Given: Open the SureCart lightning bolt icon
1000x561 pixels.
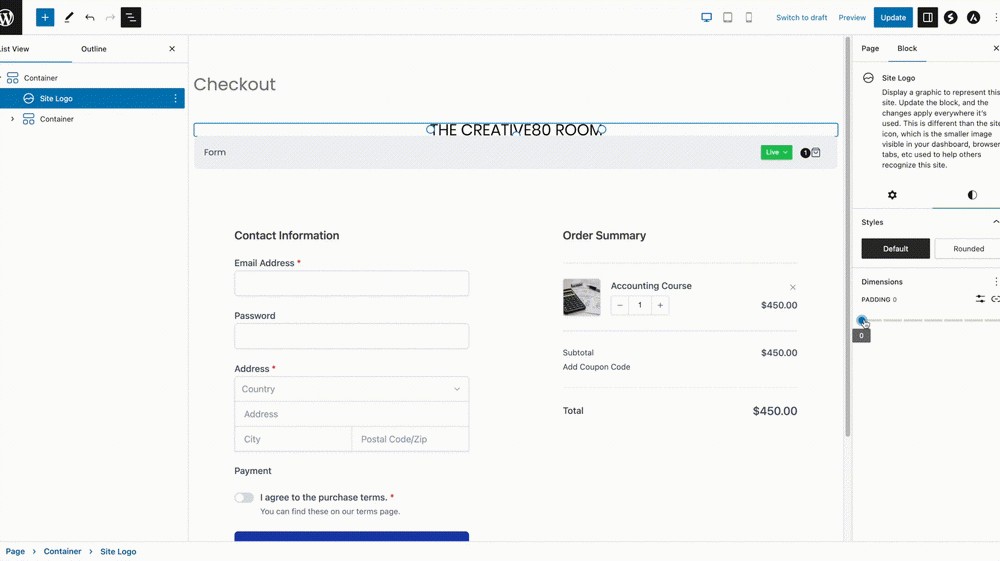Looking at the screenshot, I should [x=950, y=17].
